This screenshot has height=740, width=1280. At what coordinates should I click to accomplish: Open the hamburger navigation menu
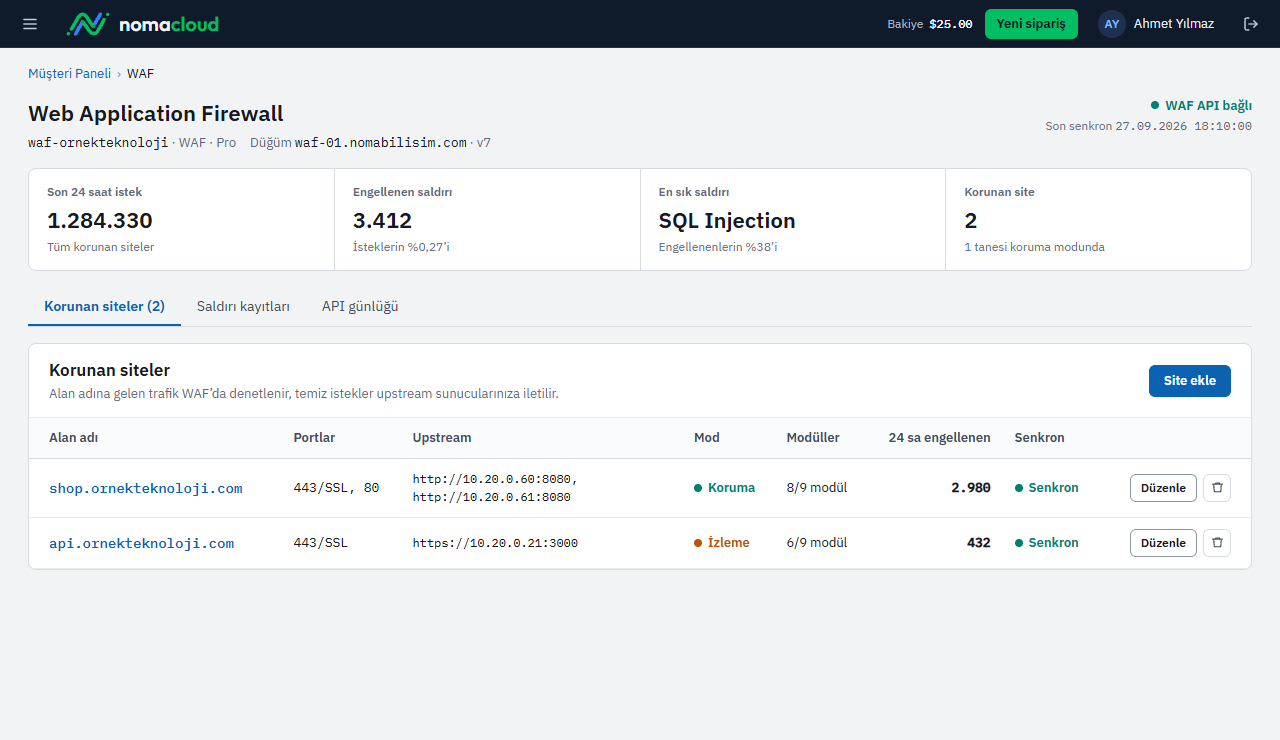30,24
